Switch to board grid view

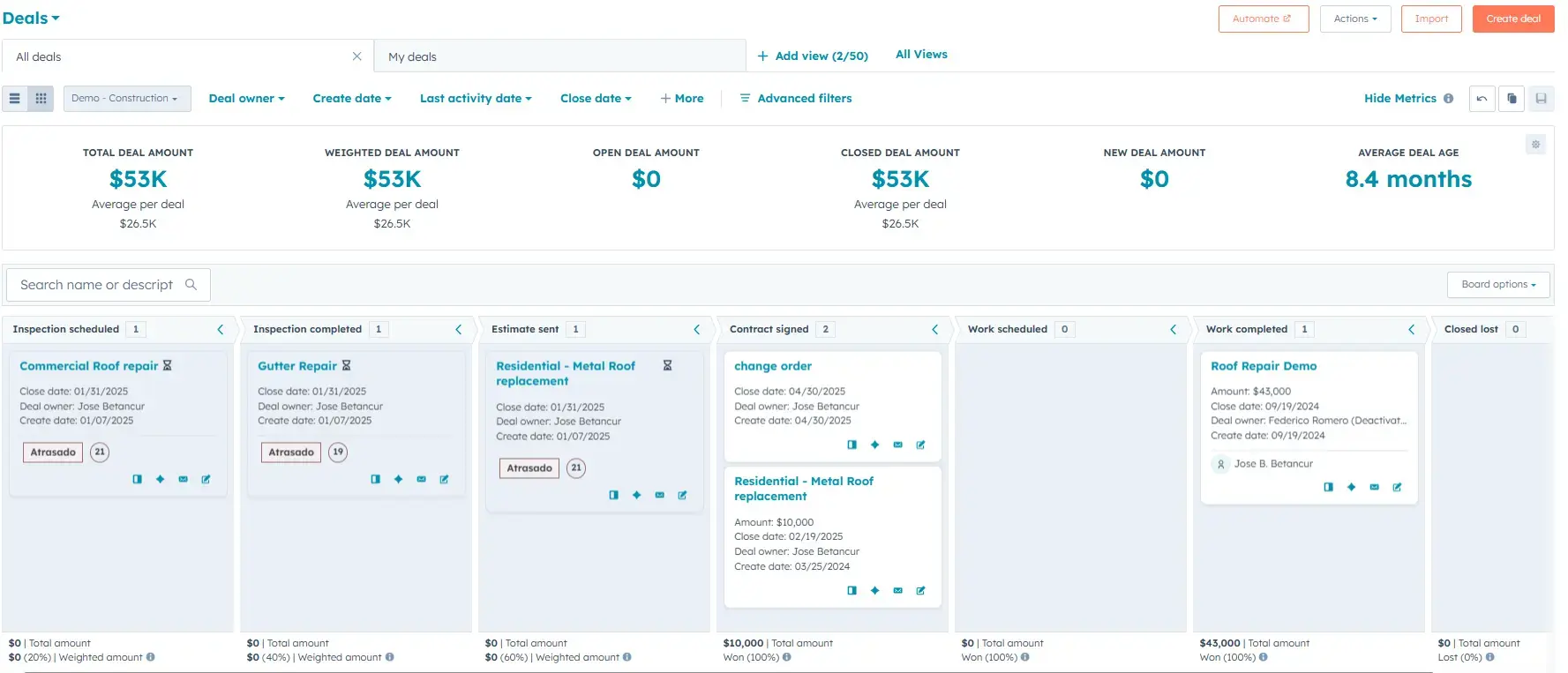point(41,99)
